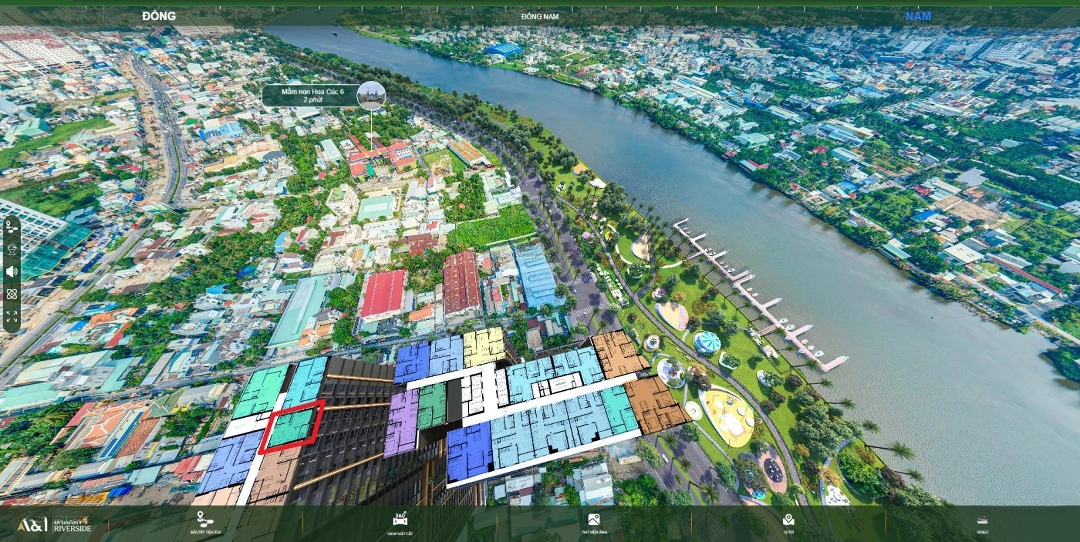Select the purple apartment unit on floor plan
Image resolution: width=1080 pixels, height=542 pixels.
pos(402,423)
